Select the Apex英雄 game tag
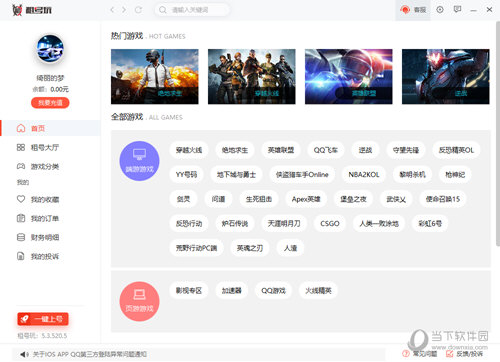Image resolution: width=500 pixels, height=362 pixels. point(306,199)
